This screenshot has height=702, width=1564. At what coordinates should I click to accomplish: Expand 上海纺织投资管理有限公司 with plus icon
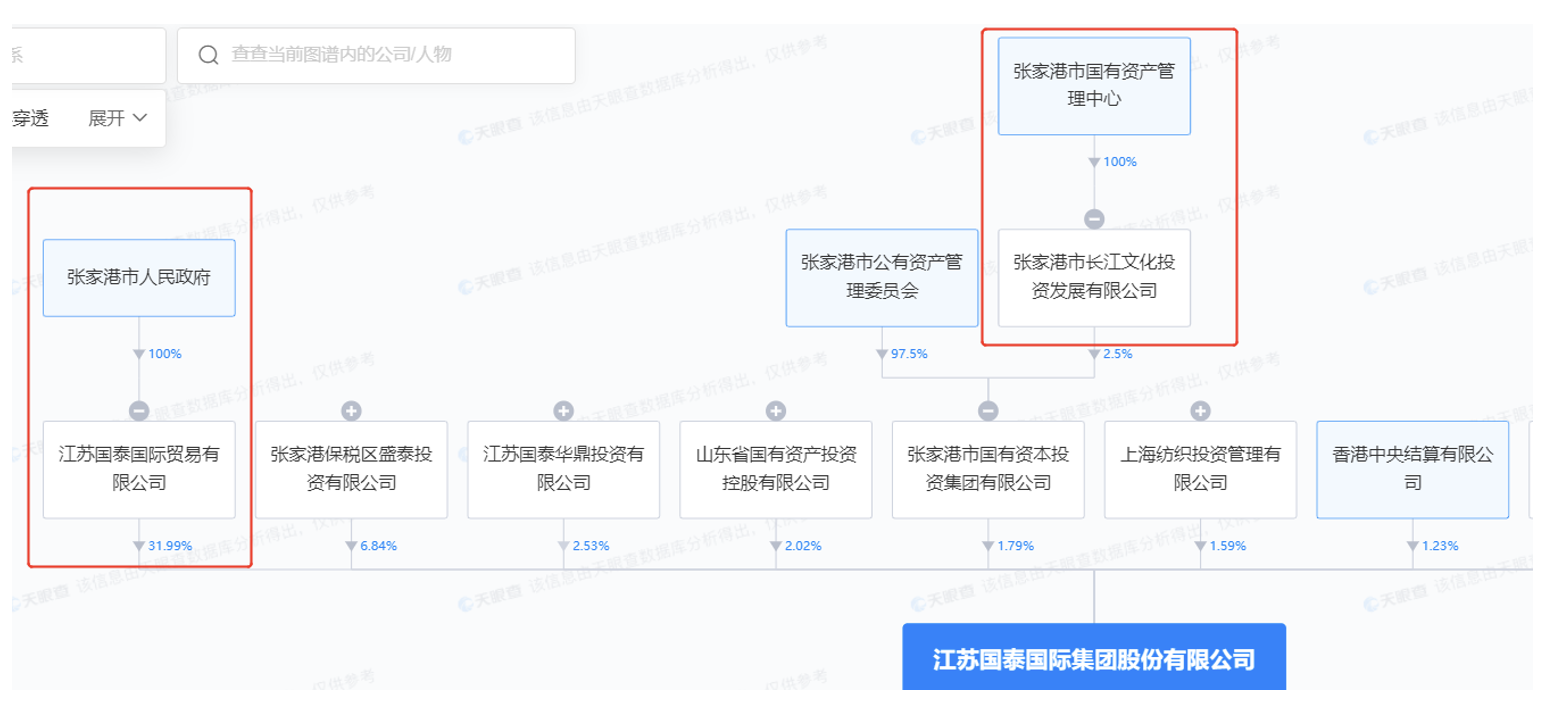coord(1200,411)
